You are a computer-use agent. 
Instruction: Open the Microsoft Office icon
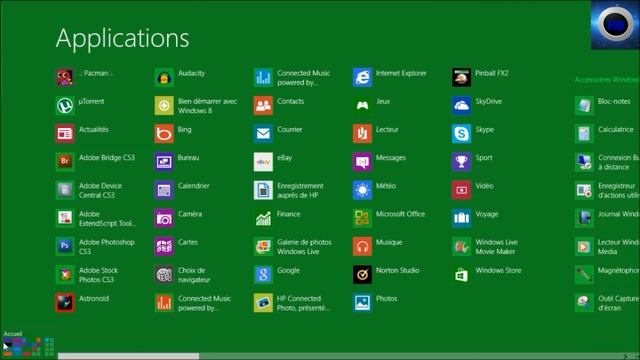[x=362, y=218]
